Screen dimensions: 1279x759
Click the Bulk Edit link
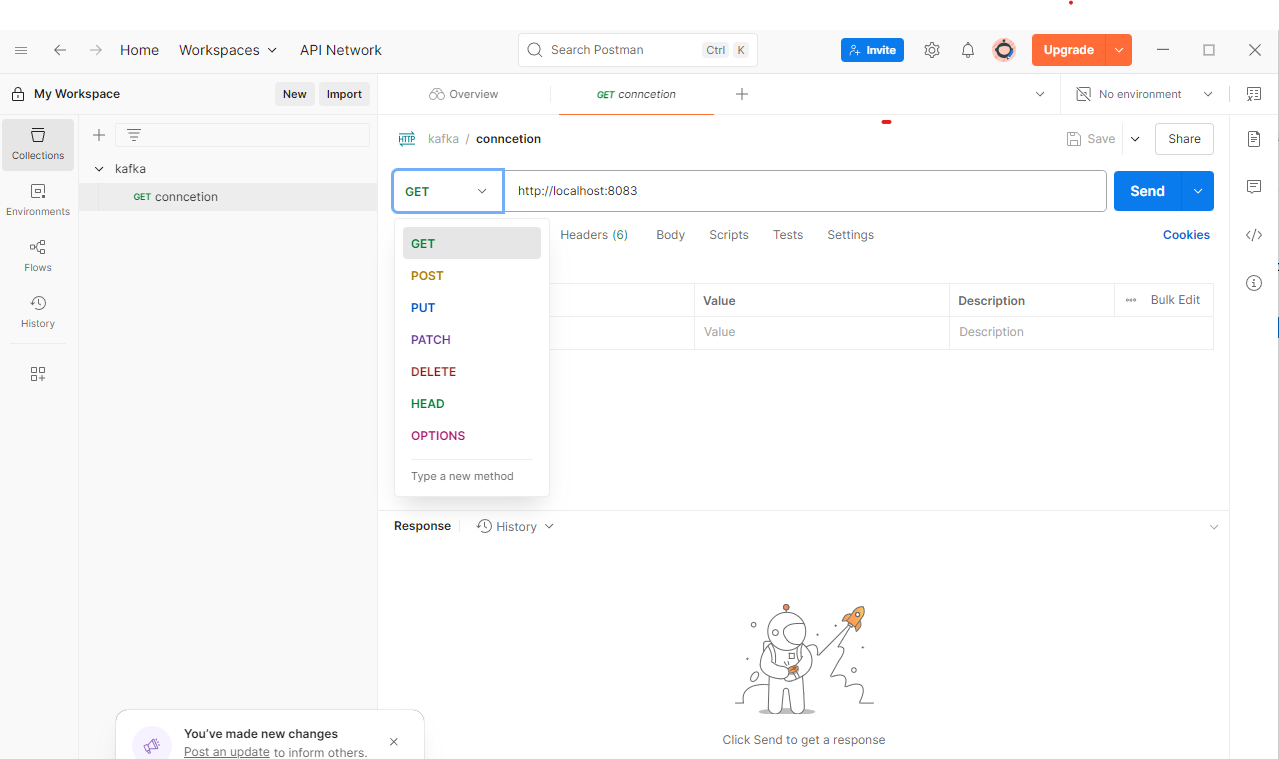click(1175, 300)
